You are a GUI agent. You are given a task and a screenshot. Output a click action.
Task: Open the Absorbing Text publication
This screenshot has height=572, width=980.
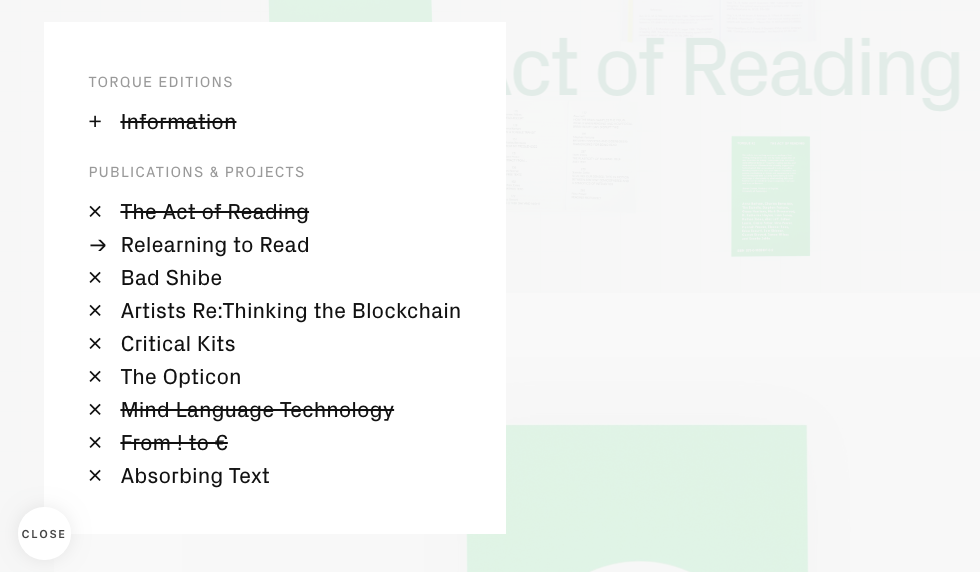coord(194,476)
